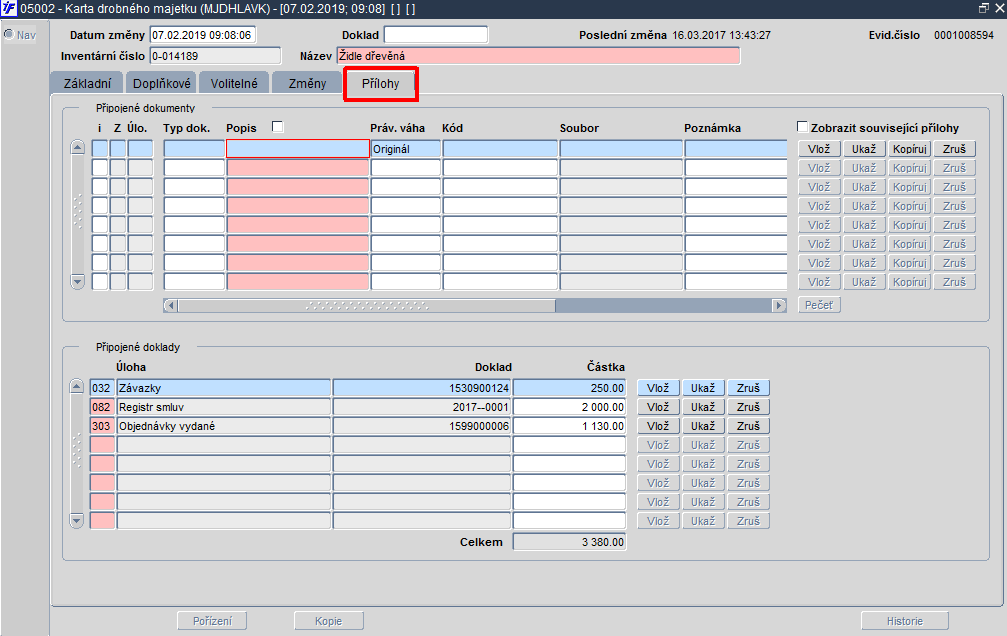Click the up arrow of documents list scrollbar
The image size is (1007, 636).
(x=77, y=147)
